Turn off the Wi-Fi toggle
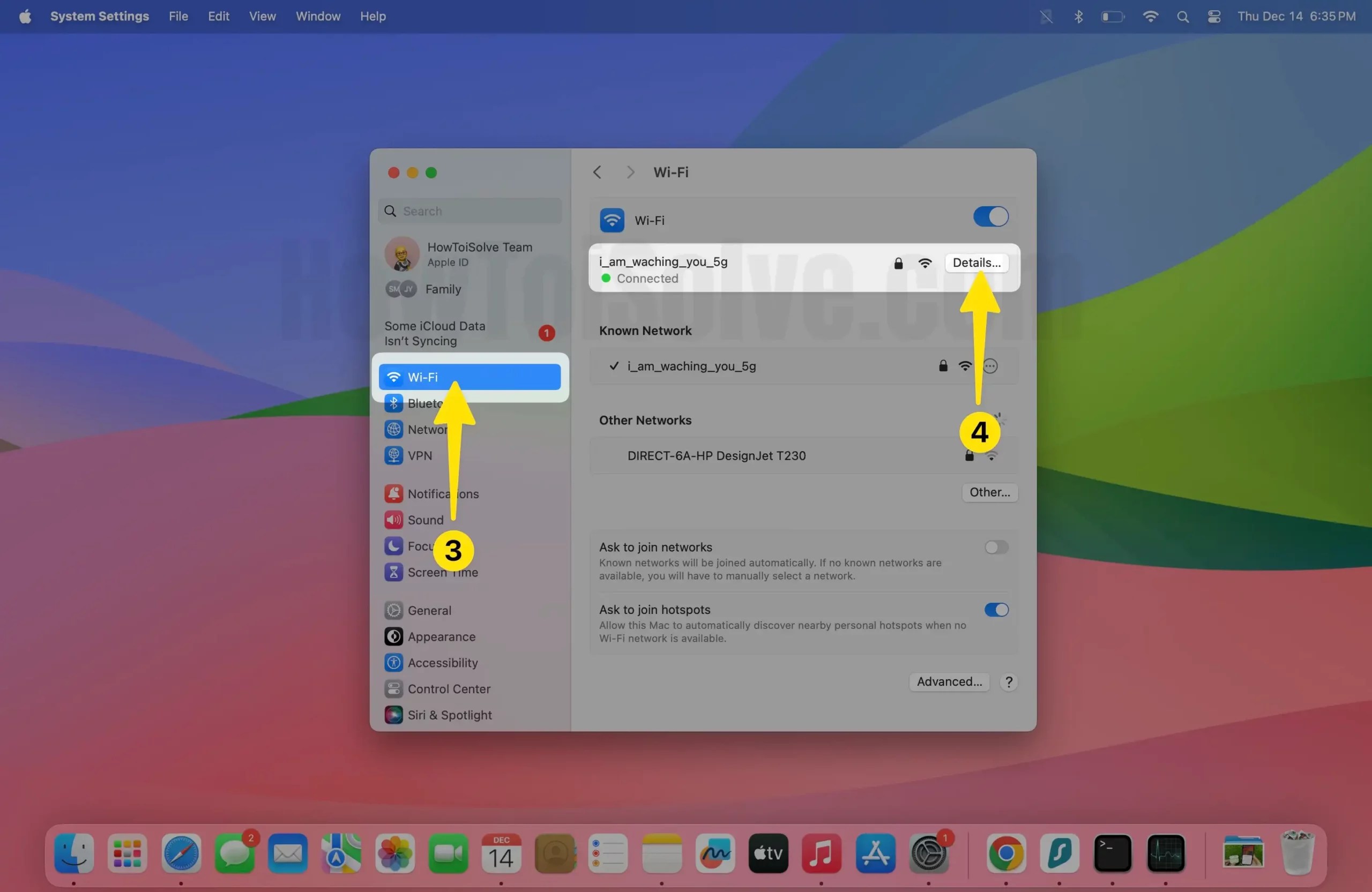 (x=990, y=216)
